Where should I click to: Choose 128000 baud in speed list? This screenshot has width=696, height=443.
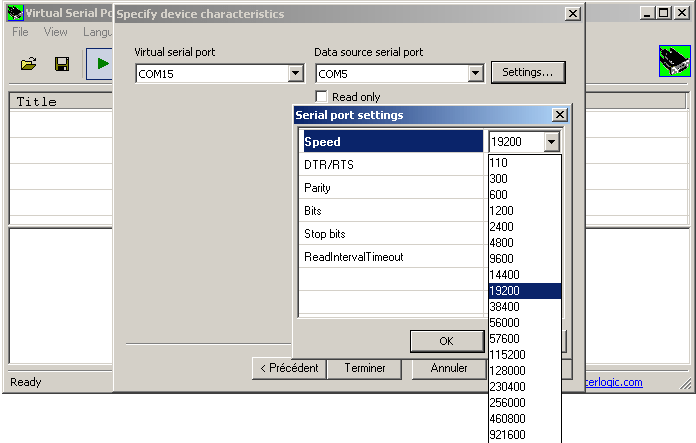(x=525, y=371)
